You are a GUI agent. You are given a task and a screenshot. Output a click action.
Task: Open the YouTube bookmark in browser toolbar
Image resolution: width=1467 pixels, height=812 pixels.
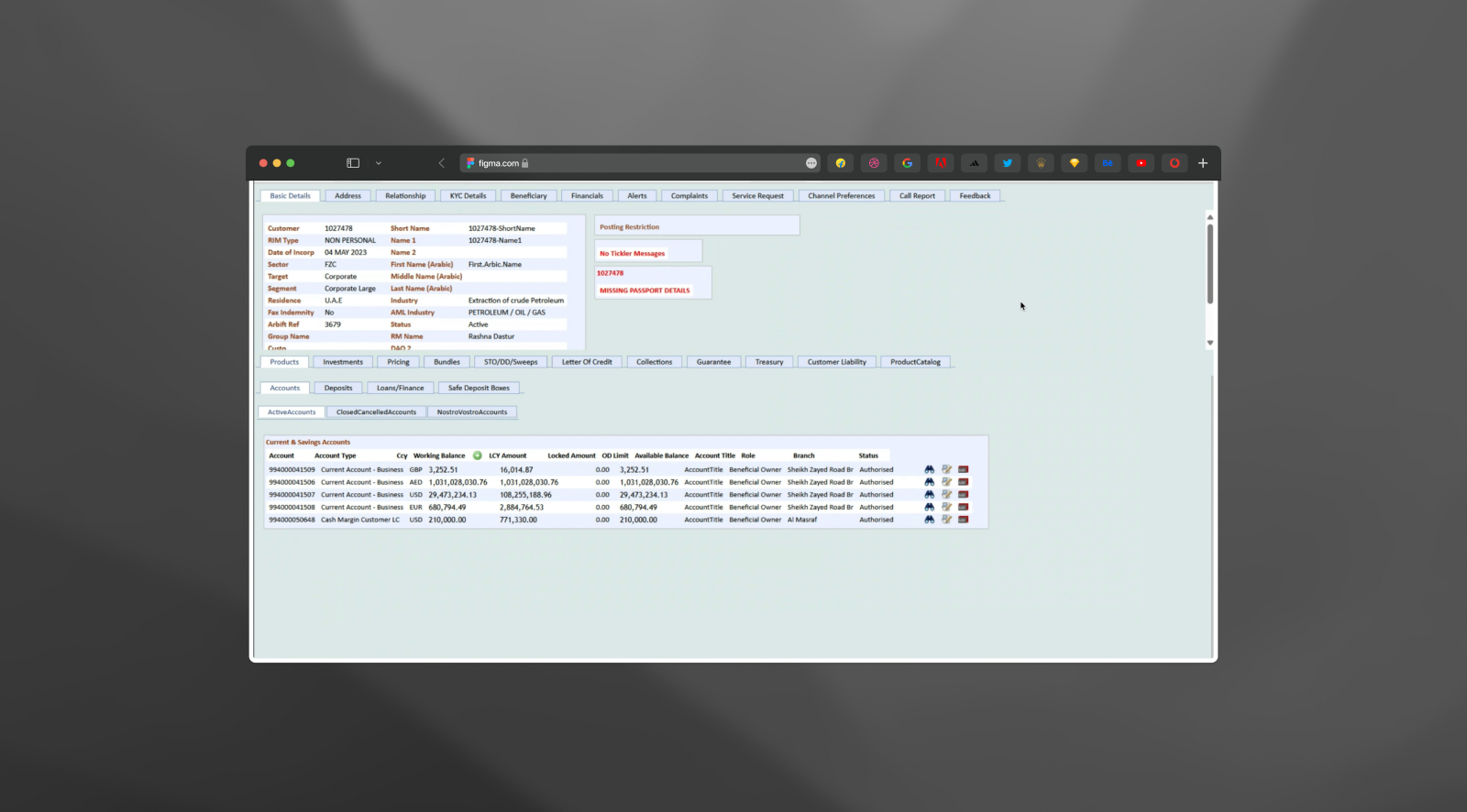tap(1141, 163)
